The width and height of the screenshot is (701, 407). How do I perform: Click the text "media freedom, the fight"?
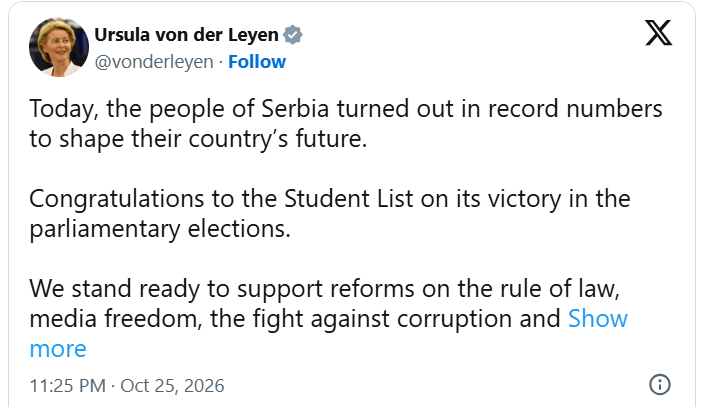[x=165, y=319]
